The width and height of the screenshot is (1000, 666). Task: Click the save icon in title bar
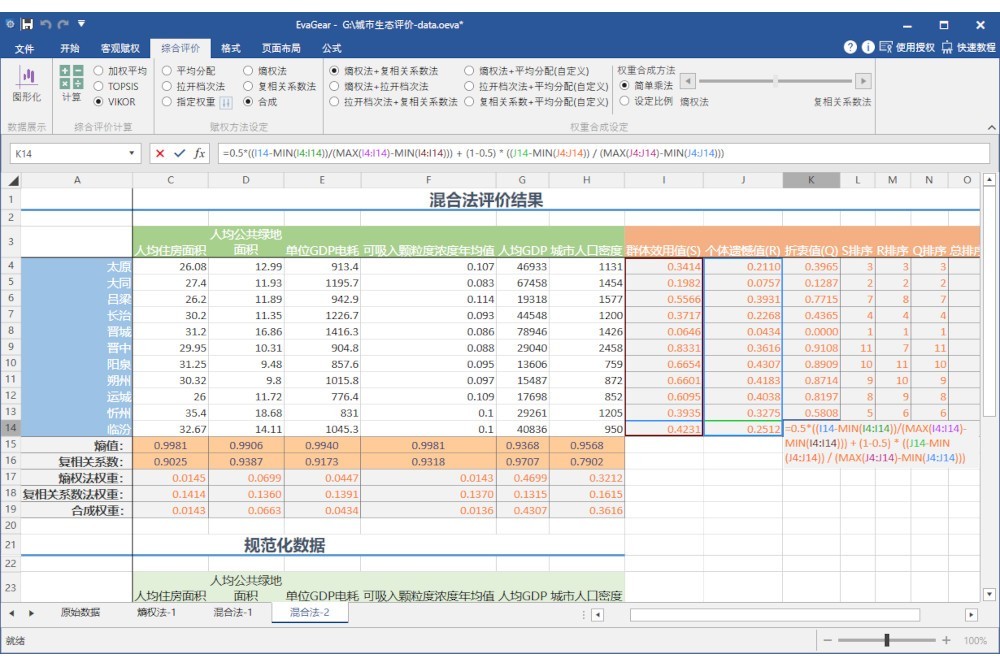click(x=27, y=23)
